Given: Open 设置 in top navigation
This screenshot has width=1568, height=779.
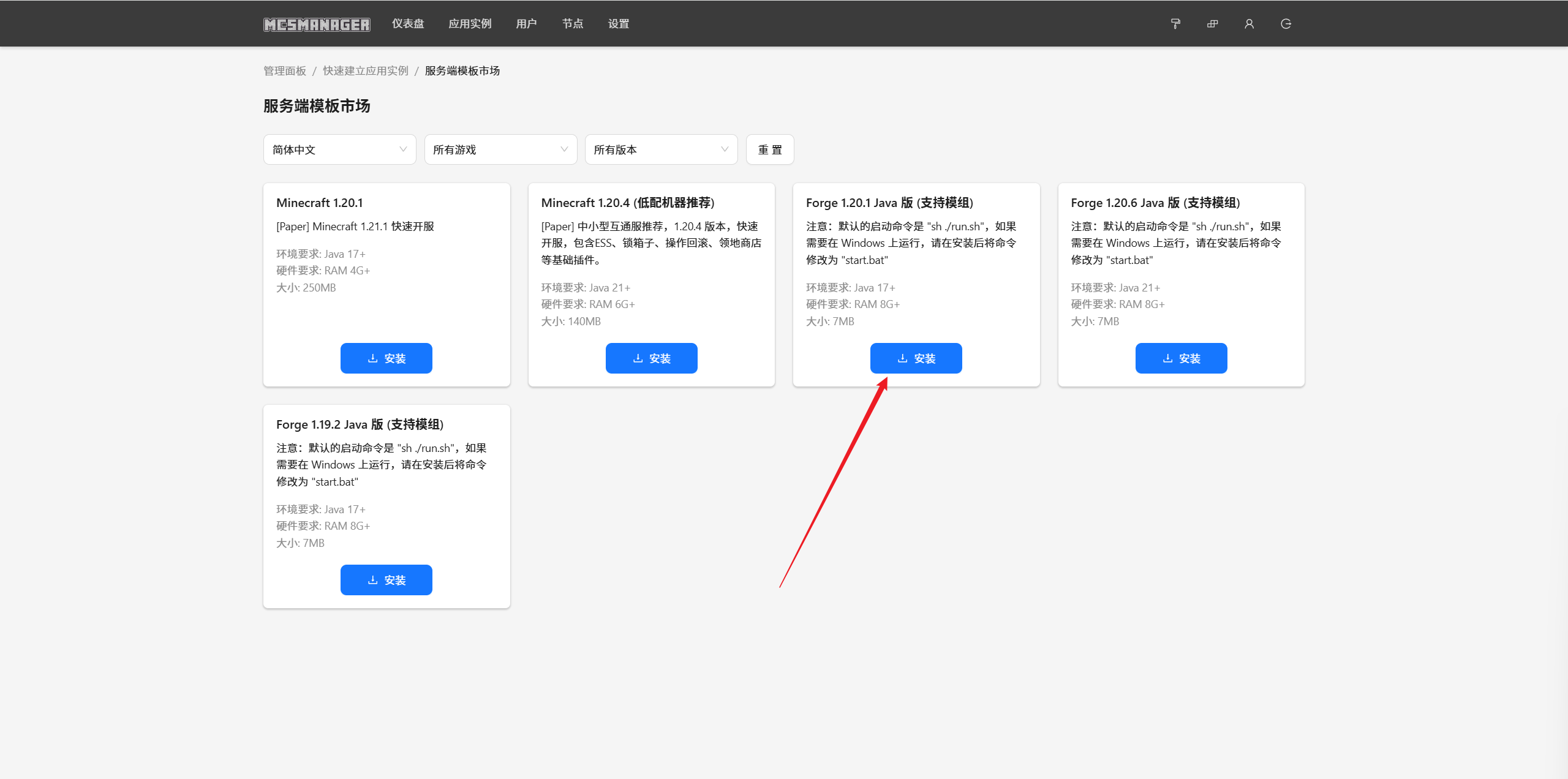Looking at the screenshot, I should coord(619,24).
